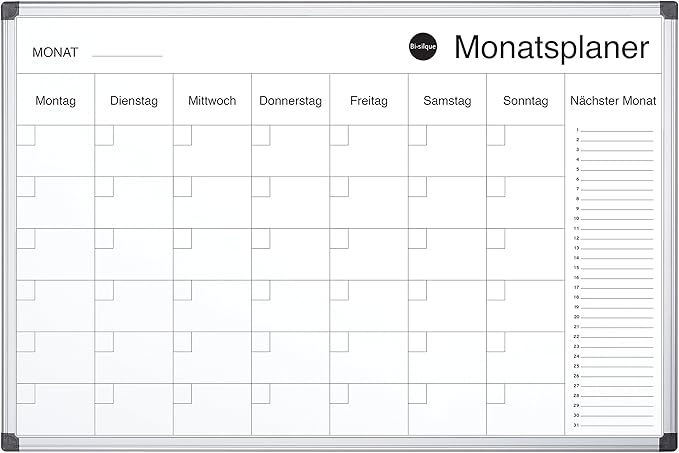Check the date box in Dienstag's first week

tap(104, 135)
